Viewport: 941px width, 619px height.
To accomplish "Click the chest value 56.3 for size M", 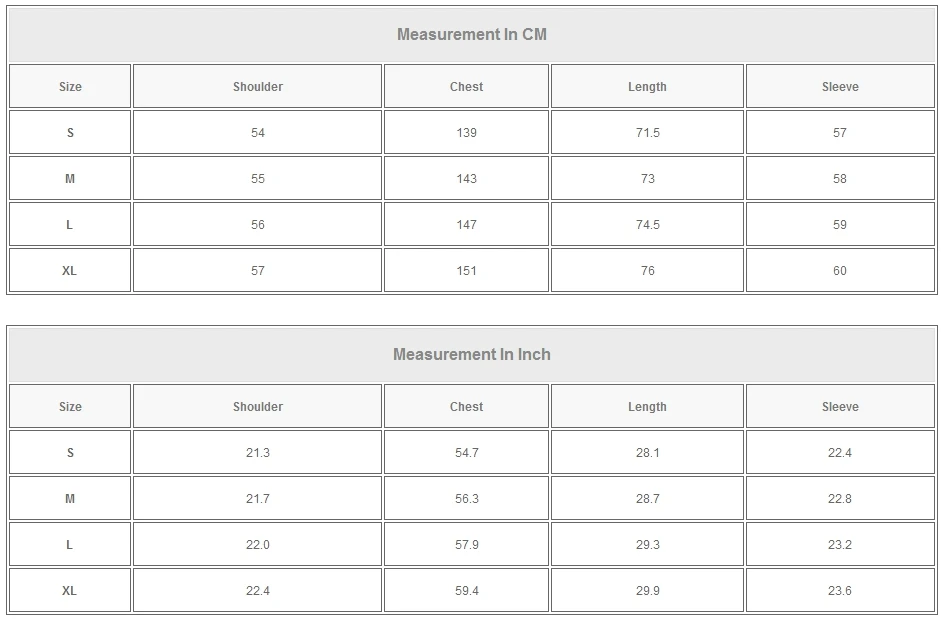I will pyautogui.click(x=466, y=499).
